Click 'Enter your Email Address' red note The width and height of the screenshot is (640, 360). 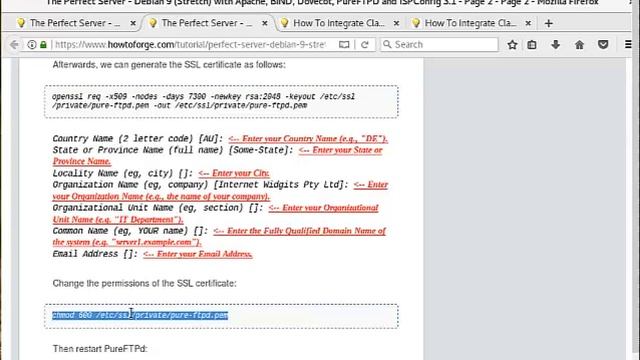click(x=198, y=254)
